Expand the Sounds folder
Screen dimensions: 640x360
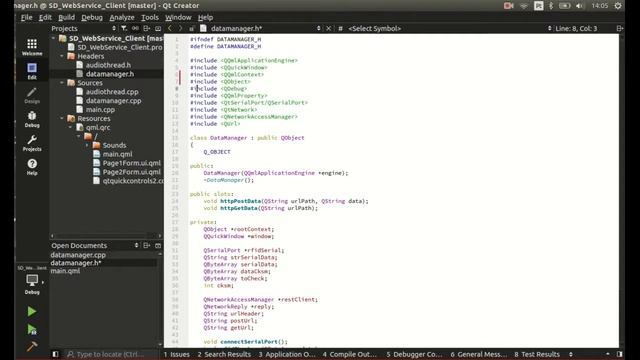point(87,145)
